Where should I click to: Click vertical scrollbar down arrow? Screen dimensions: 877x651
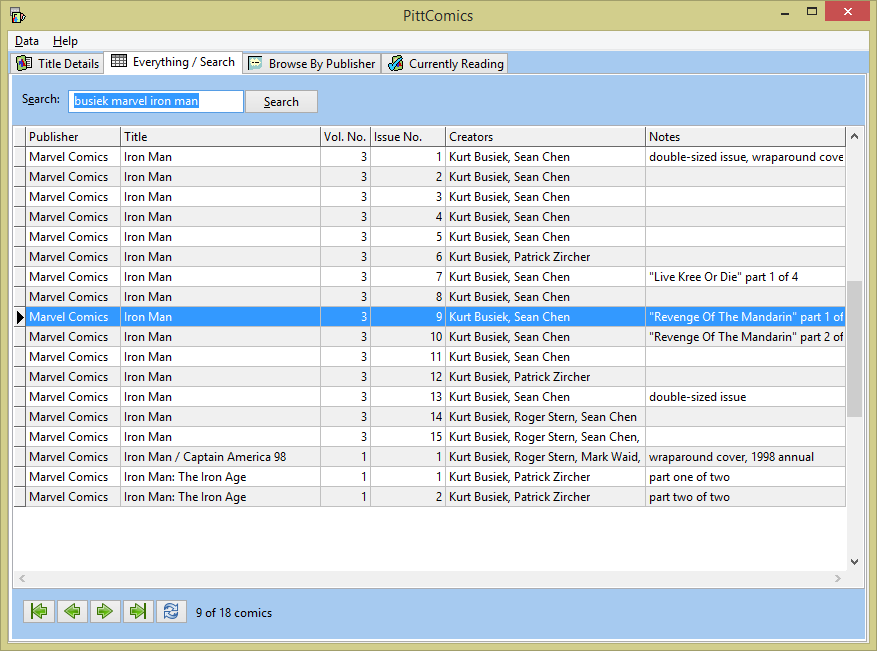(x=854, y=562)
